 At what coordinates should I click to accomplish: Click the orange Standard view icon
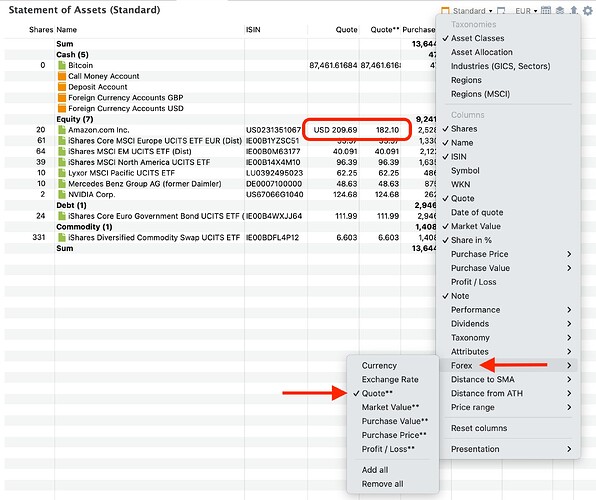tap(445, 11)
